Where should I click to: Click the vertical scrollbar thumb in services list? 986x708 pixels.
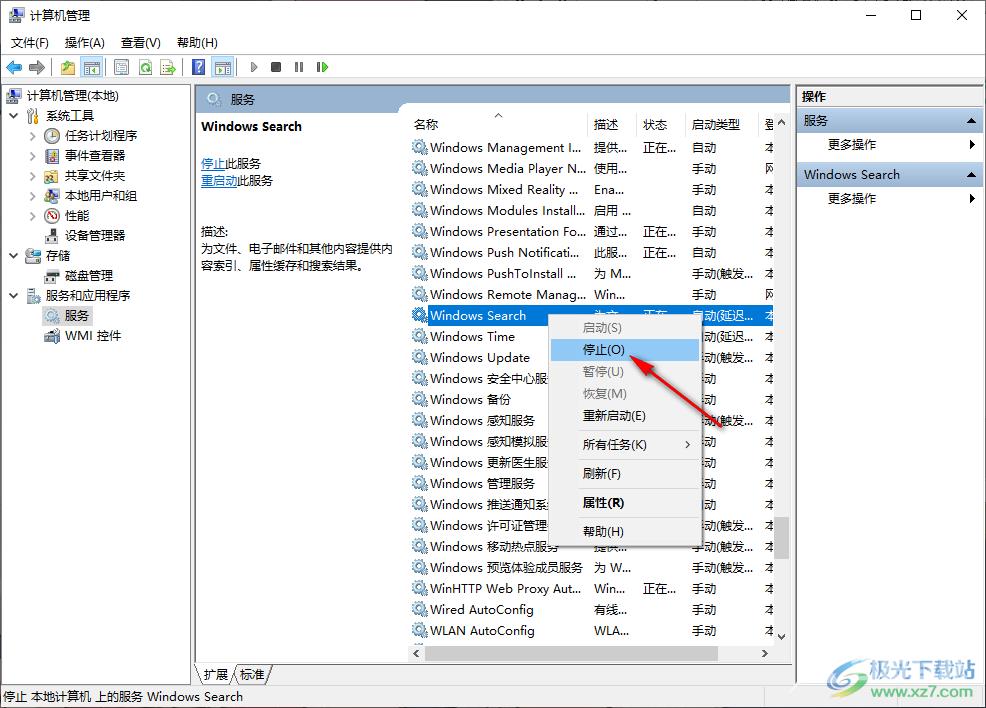[782, 538]
